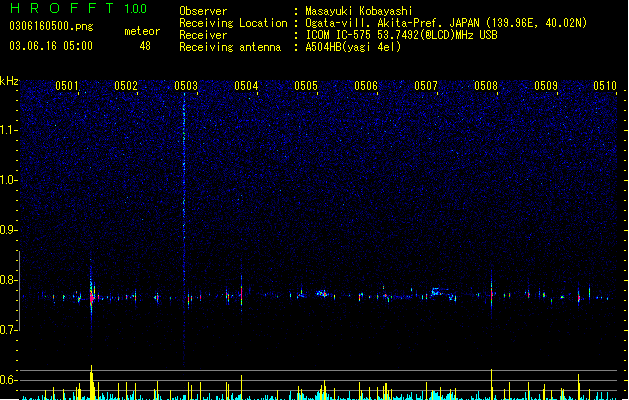Click the filename 0306160500.png
Viewport: 629px width, 400px height.
(51, 27)
